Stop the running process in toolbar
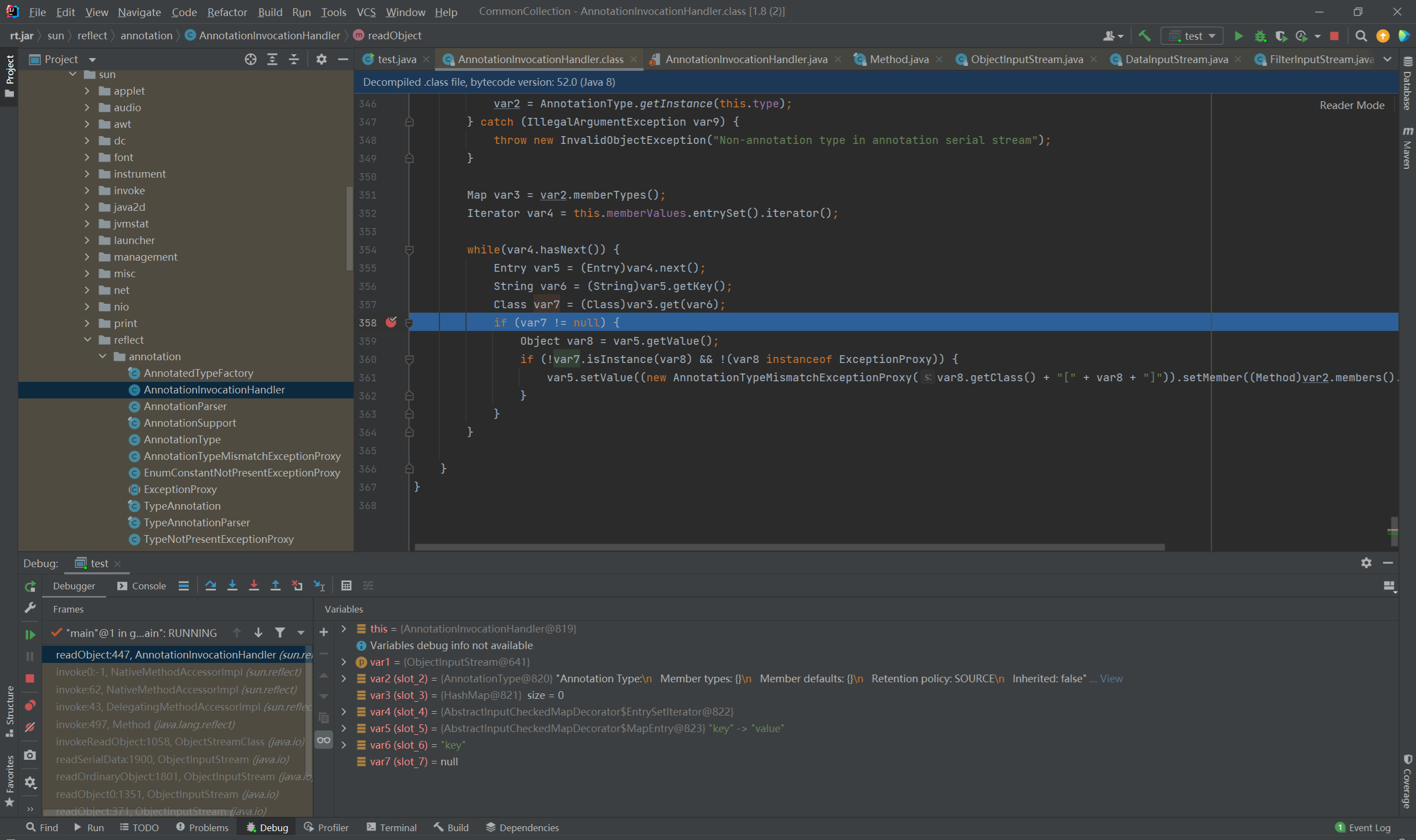Screen dimensions: 1416x840 click(1334, 35)
